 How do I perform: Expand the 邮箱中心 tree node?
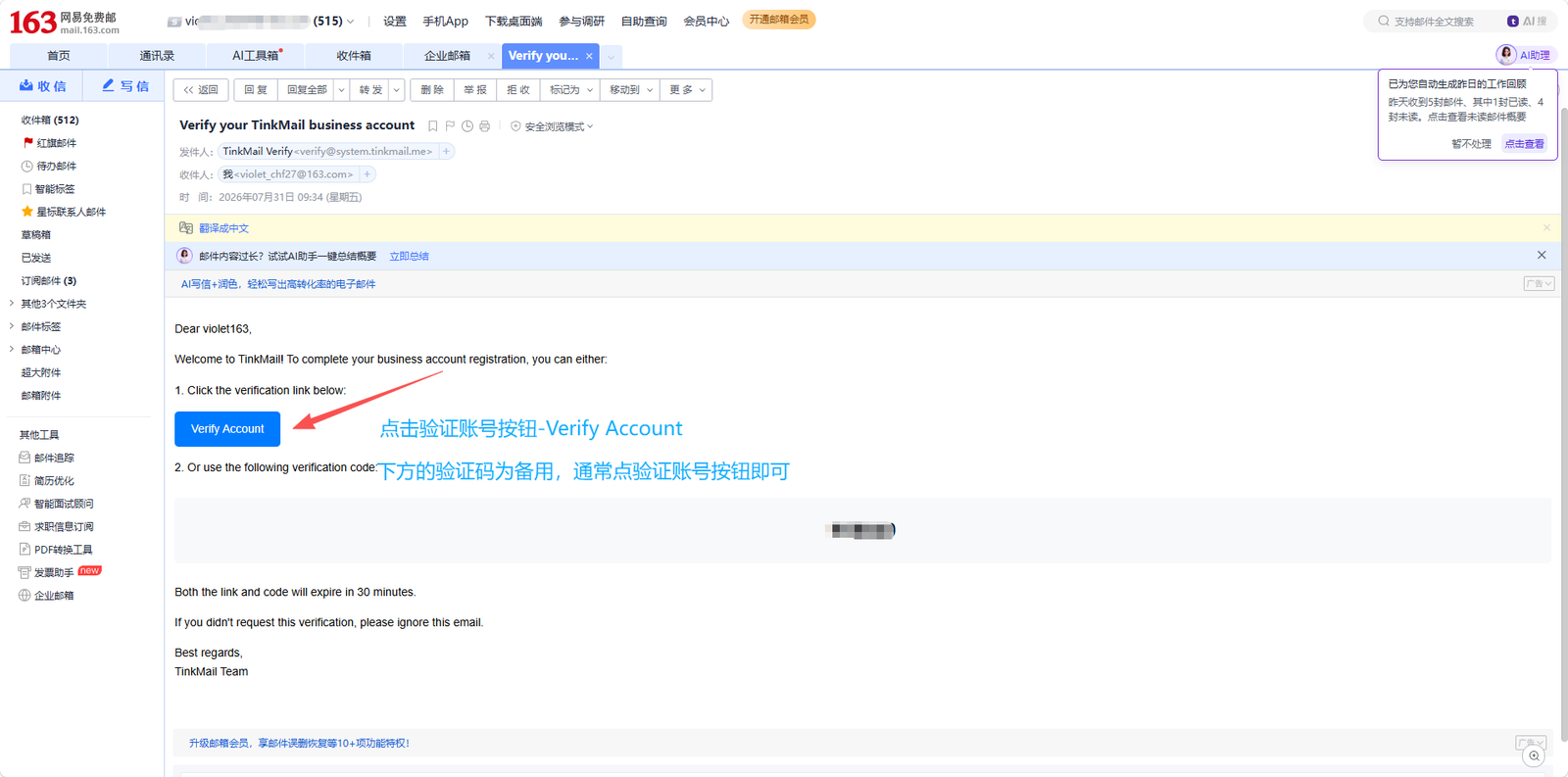(12, 349)
